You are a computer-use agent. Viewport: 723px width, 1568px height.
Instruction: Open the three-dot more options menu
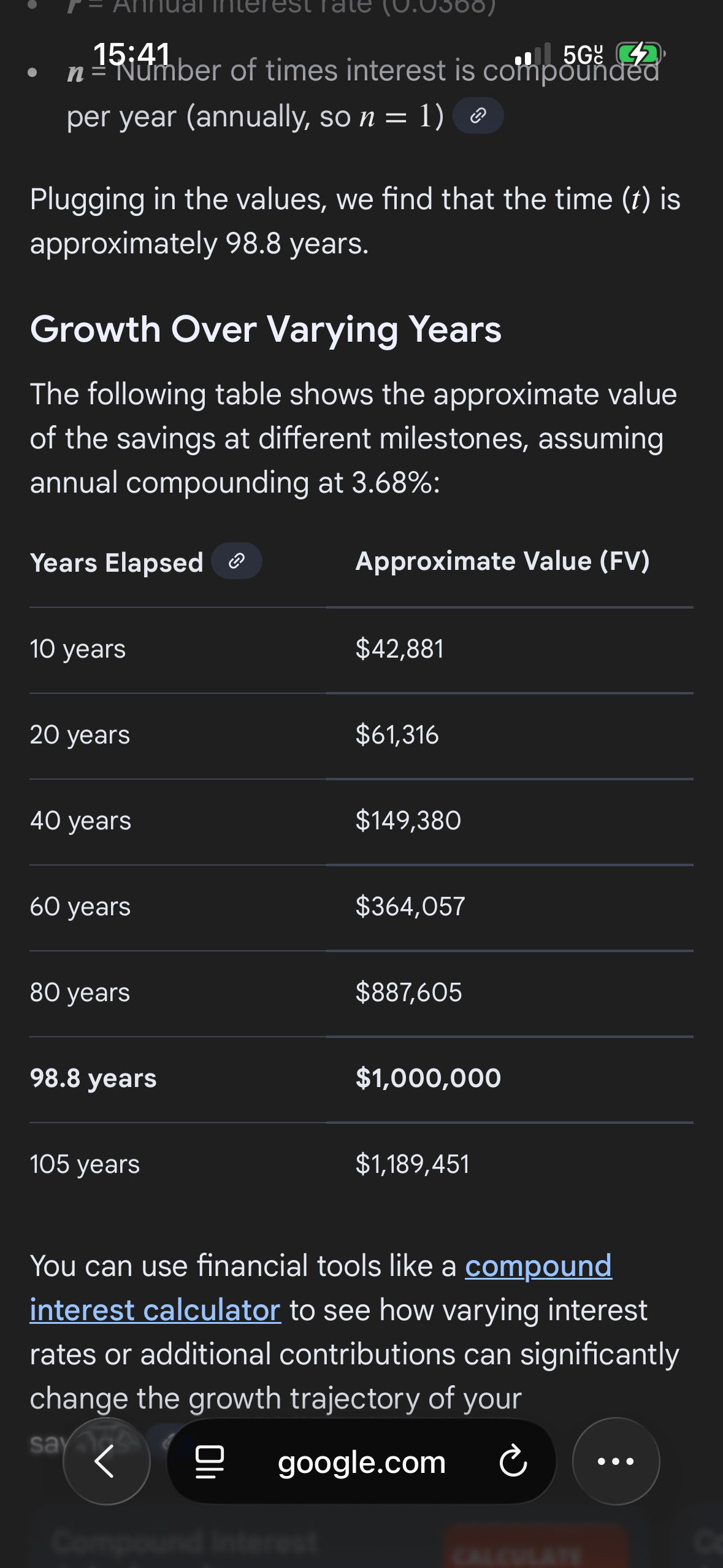[x=616, y=1461]
